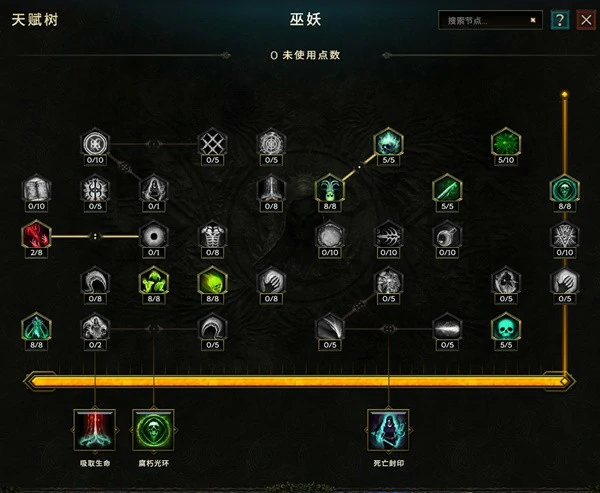The width and height of the screenshot is (600, 493).
Task: Select the fish-bone spine 0/10 node
Action: [388, 235]
